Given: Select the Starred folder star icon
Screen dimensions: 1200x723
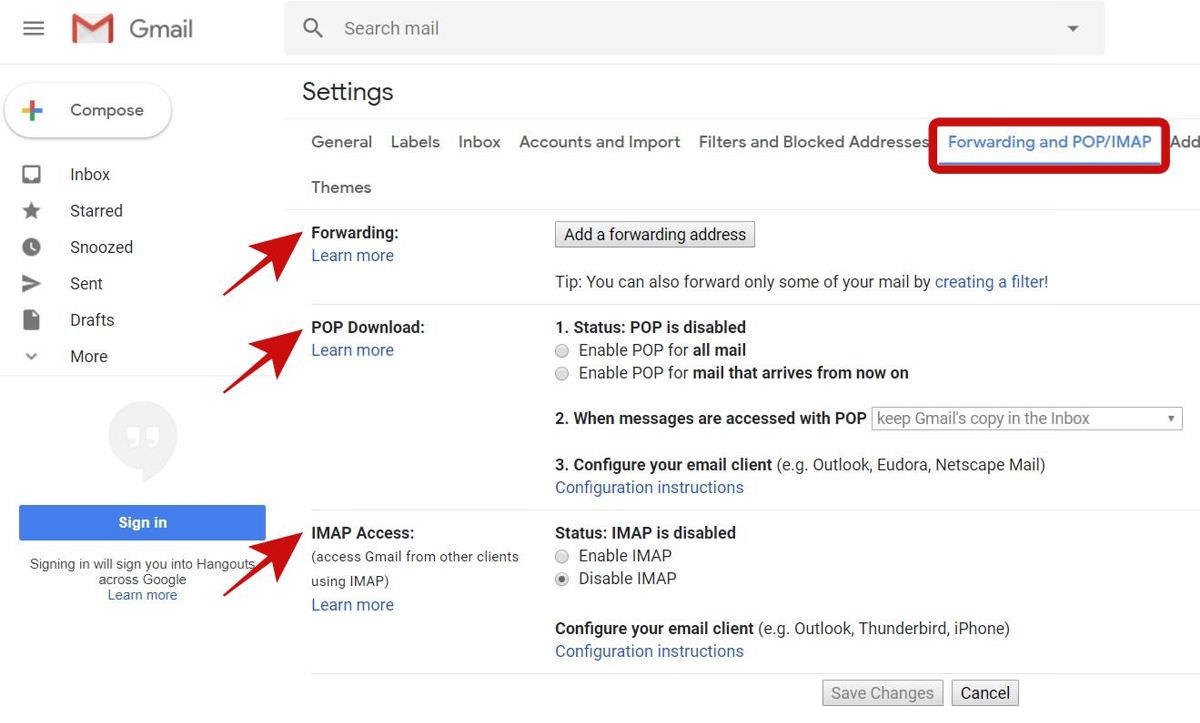Looking at the screenshot, I should (31, 210).
